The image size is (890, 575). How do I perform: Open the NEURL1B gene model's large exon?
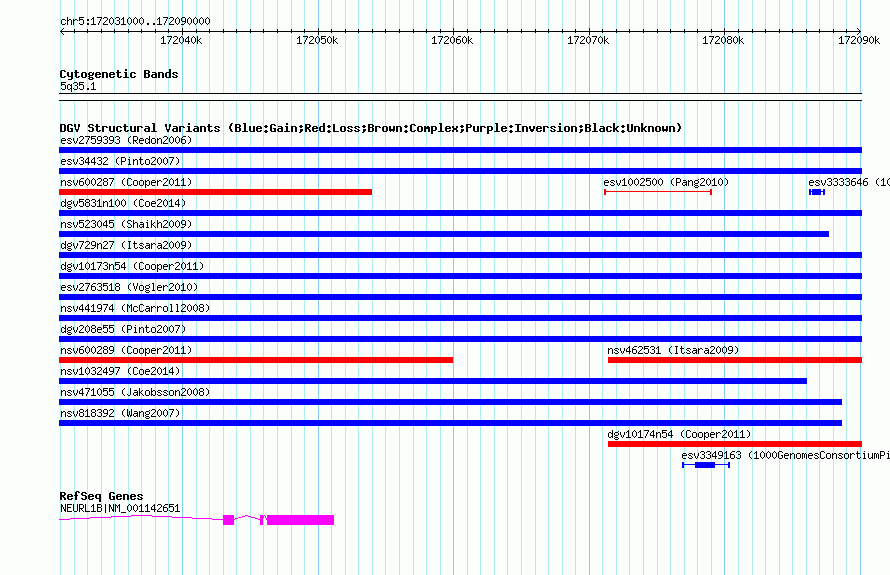tap(300, 520)
